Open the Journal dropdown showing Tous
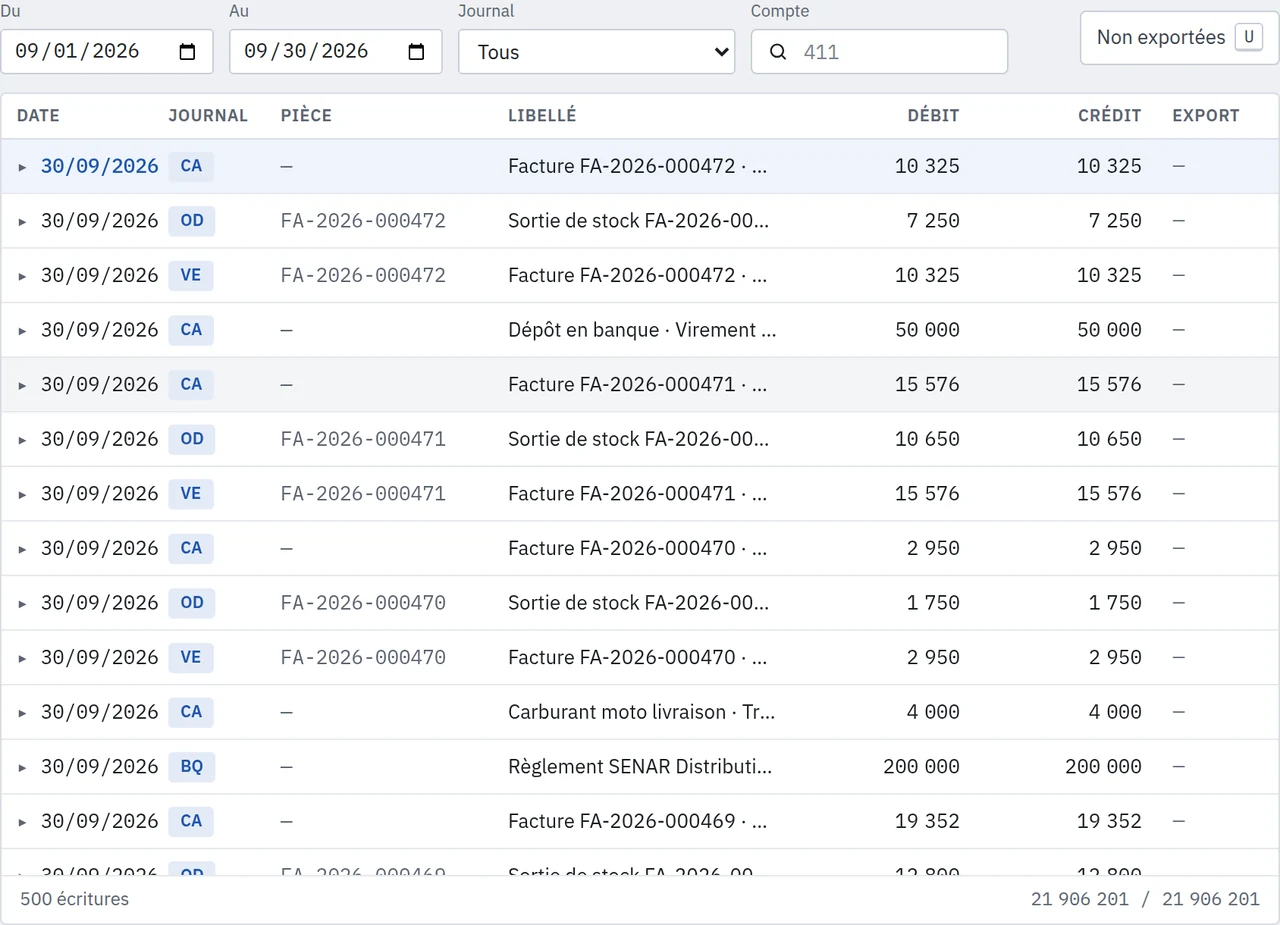This screenshot has height=925, width=1280. point(596,52)
